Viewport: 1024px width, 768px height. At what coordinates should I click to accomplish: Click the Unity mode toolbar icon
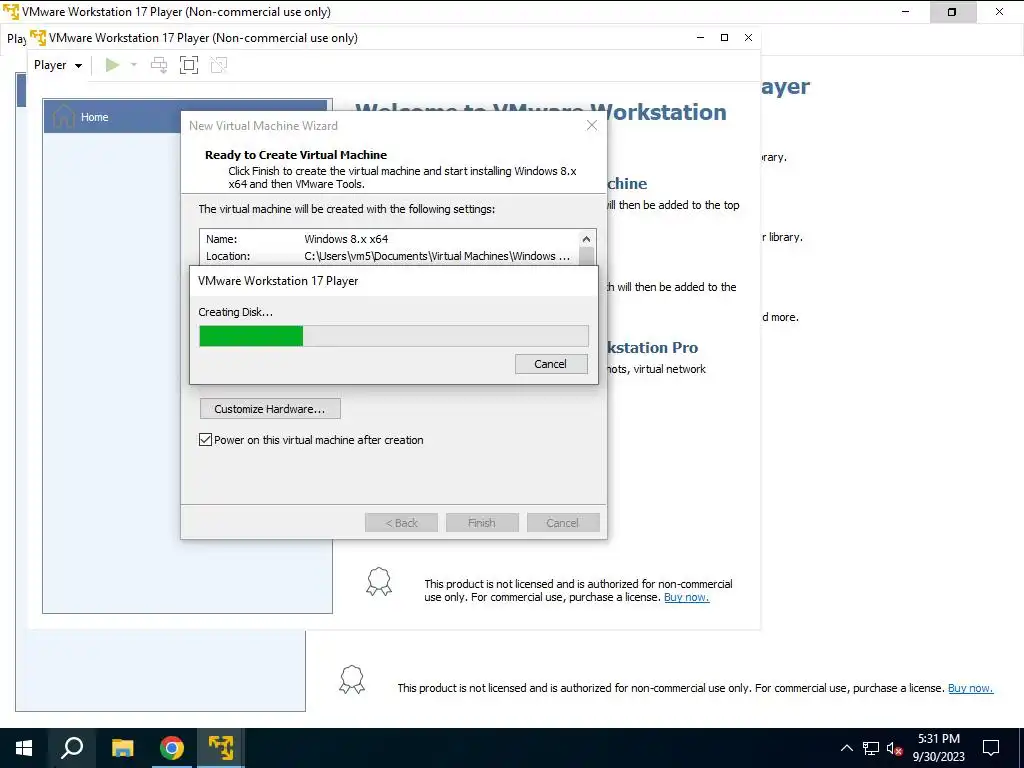(x=219, y=65)
